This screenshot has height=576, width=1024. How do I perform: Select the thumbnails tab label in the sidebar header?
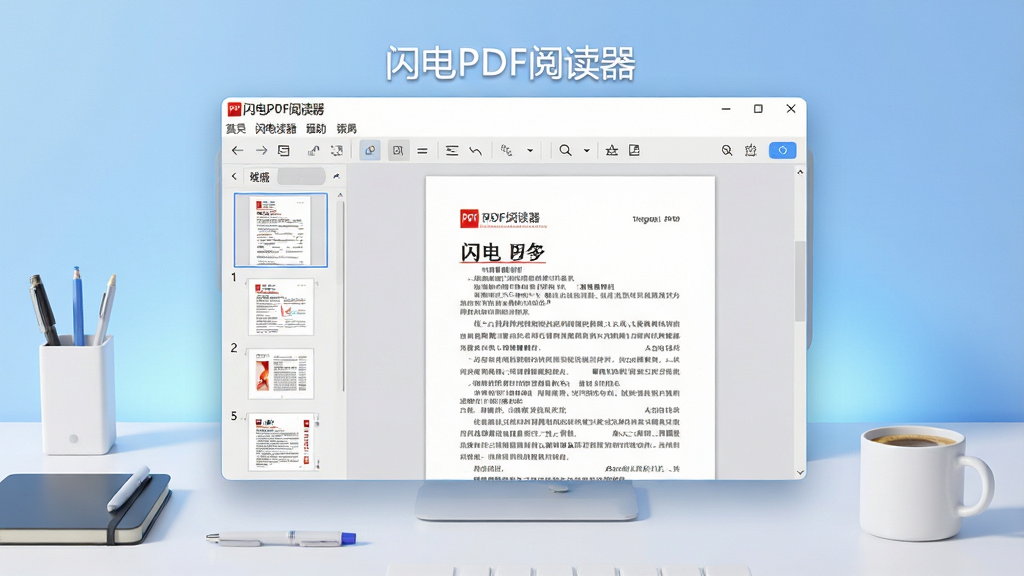point(259,177)
